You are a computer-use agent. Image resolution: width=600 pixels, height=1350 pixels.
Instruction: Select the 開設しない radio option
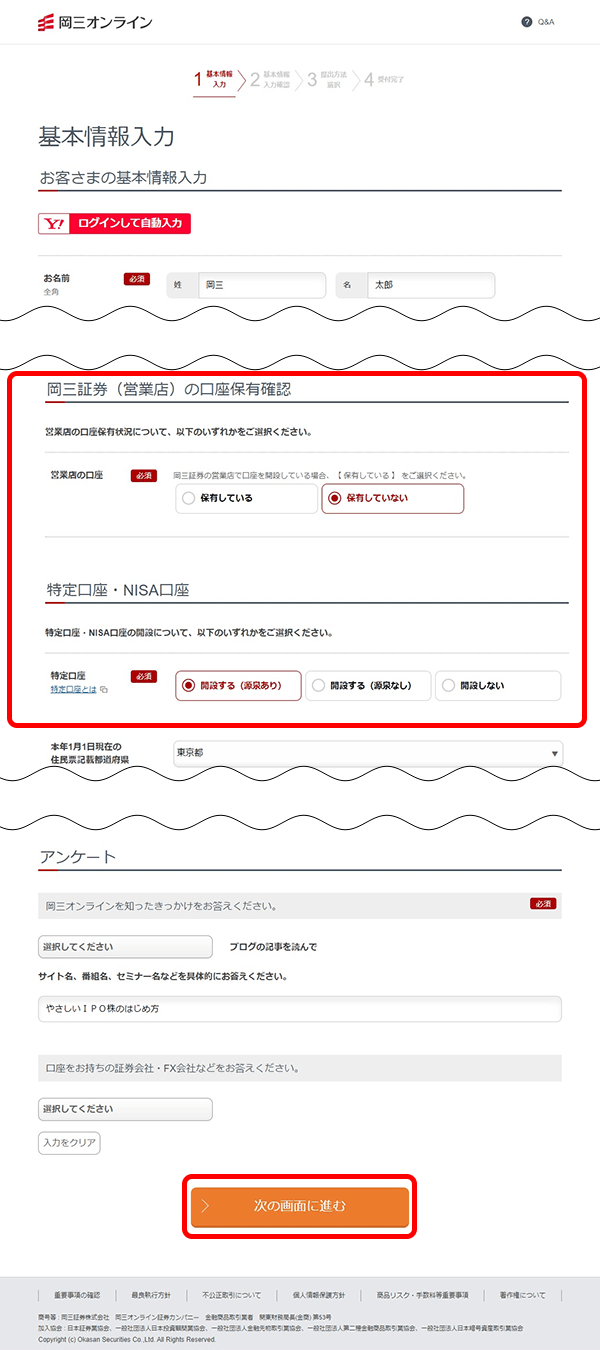498,686
